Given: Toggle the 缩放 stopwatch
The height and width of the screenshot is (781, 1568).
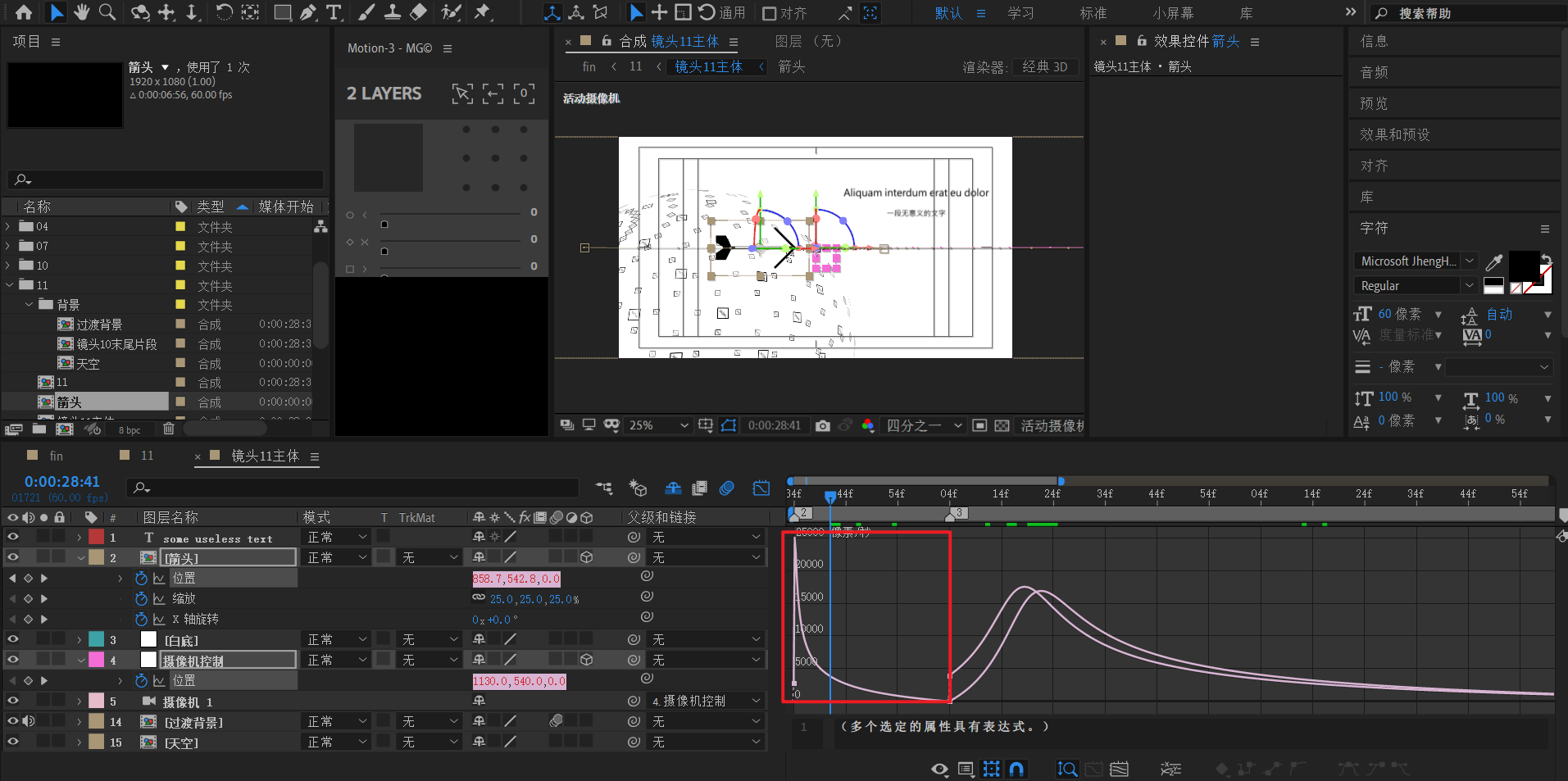Looking at the screenshot, I should (141, 598).
